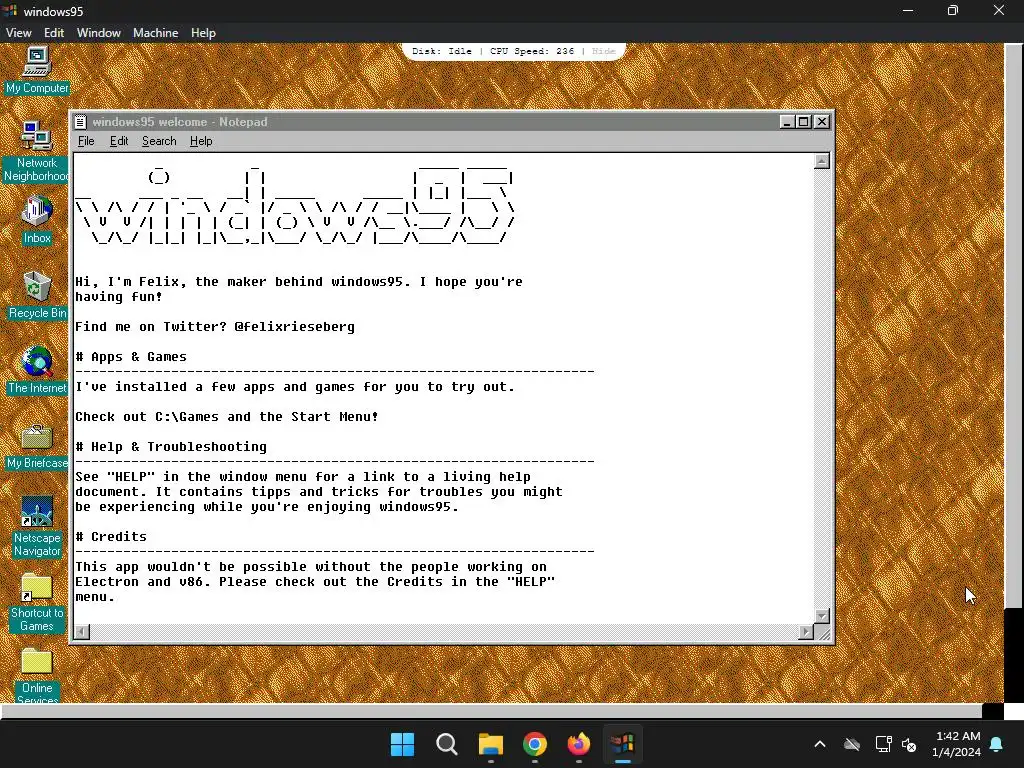The height and width of the screenshot is (768, 1024).
Task: Maximize the Notepad window
Action: pyautogui.click(x=804, y=122)
